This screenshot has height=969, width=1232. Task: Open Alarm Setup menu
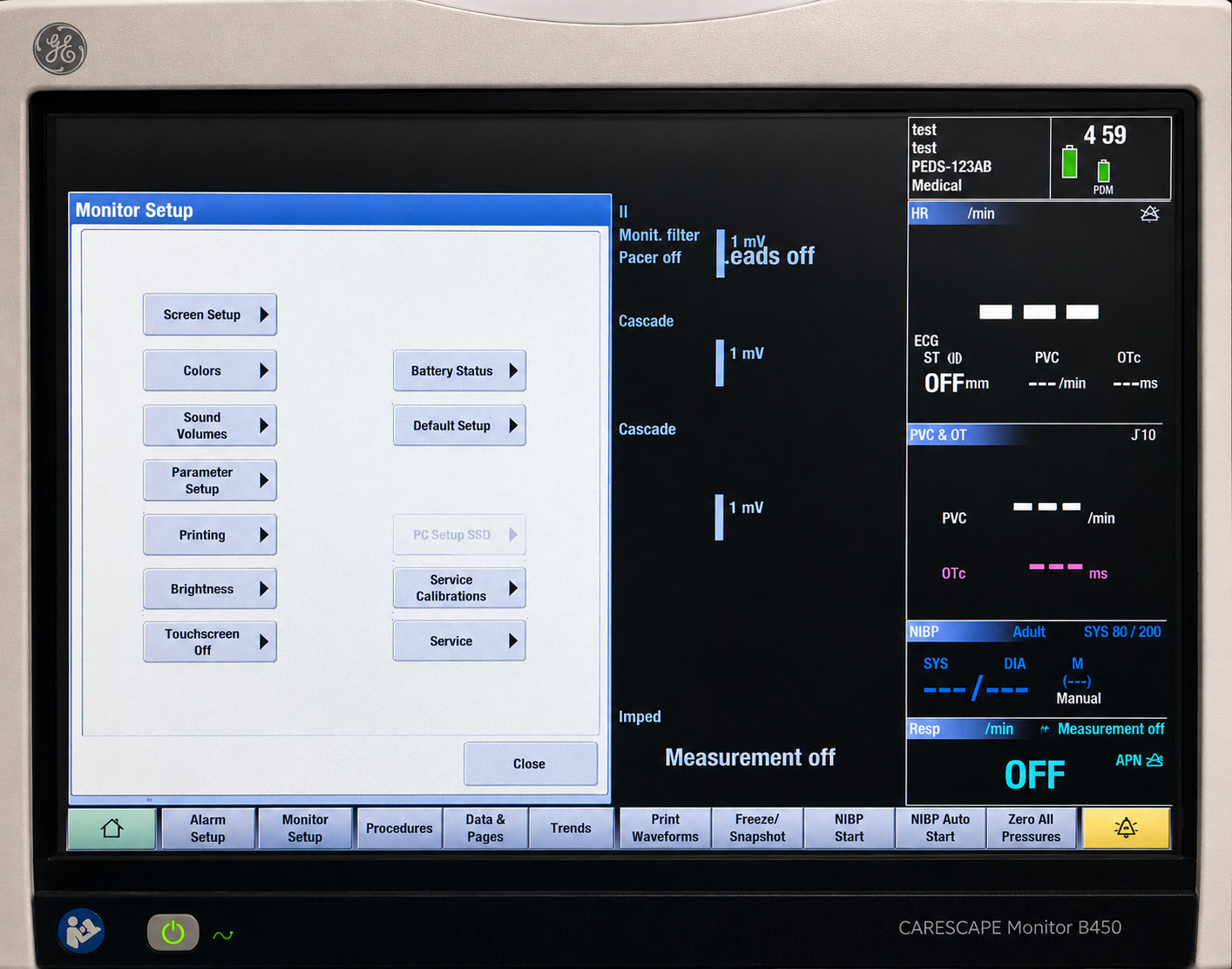point(208,828)
